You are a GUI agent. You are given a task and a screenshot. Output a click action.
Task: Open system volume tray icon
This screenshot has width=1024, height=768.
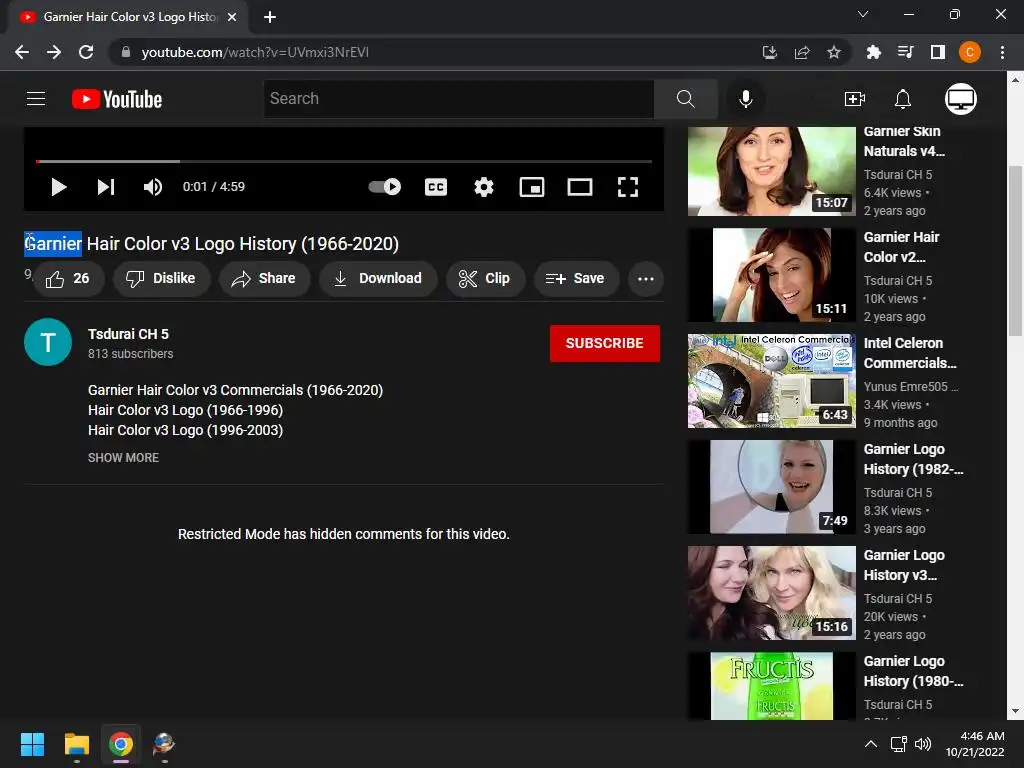point(923,744)
